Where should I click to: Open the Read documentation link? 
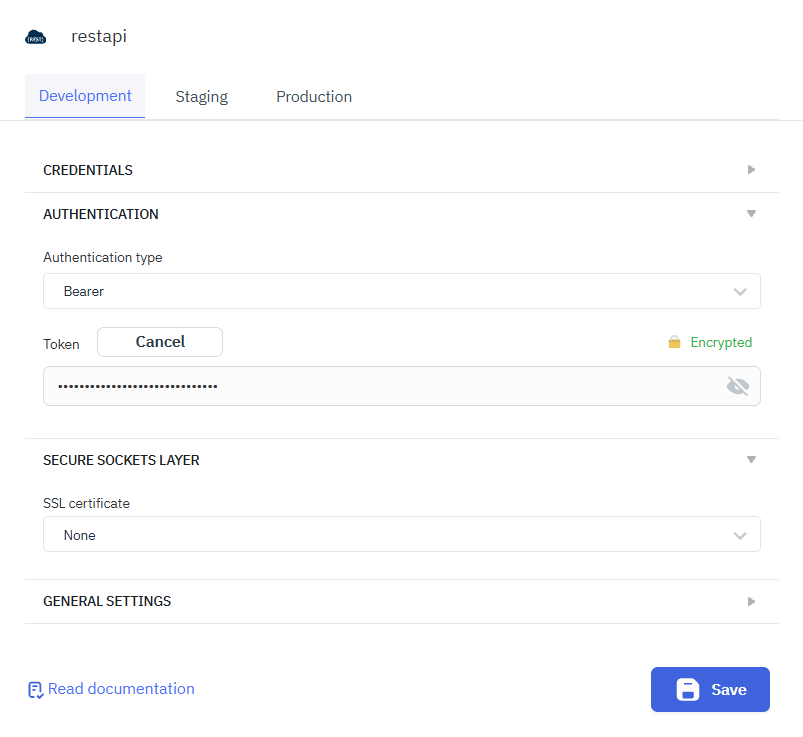point(121,689)
